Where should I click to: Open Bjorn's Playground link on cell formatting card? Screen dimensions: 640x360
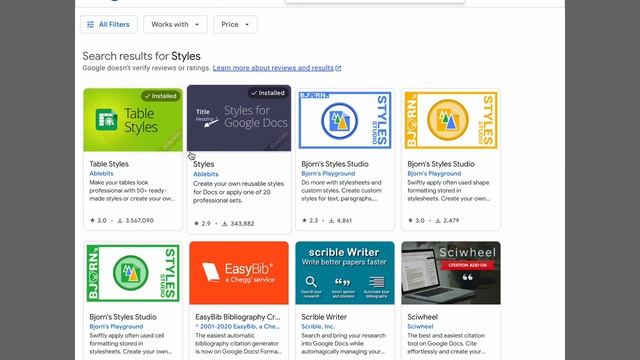tap(116, 327)
